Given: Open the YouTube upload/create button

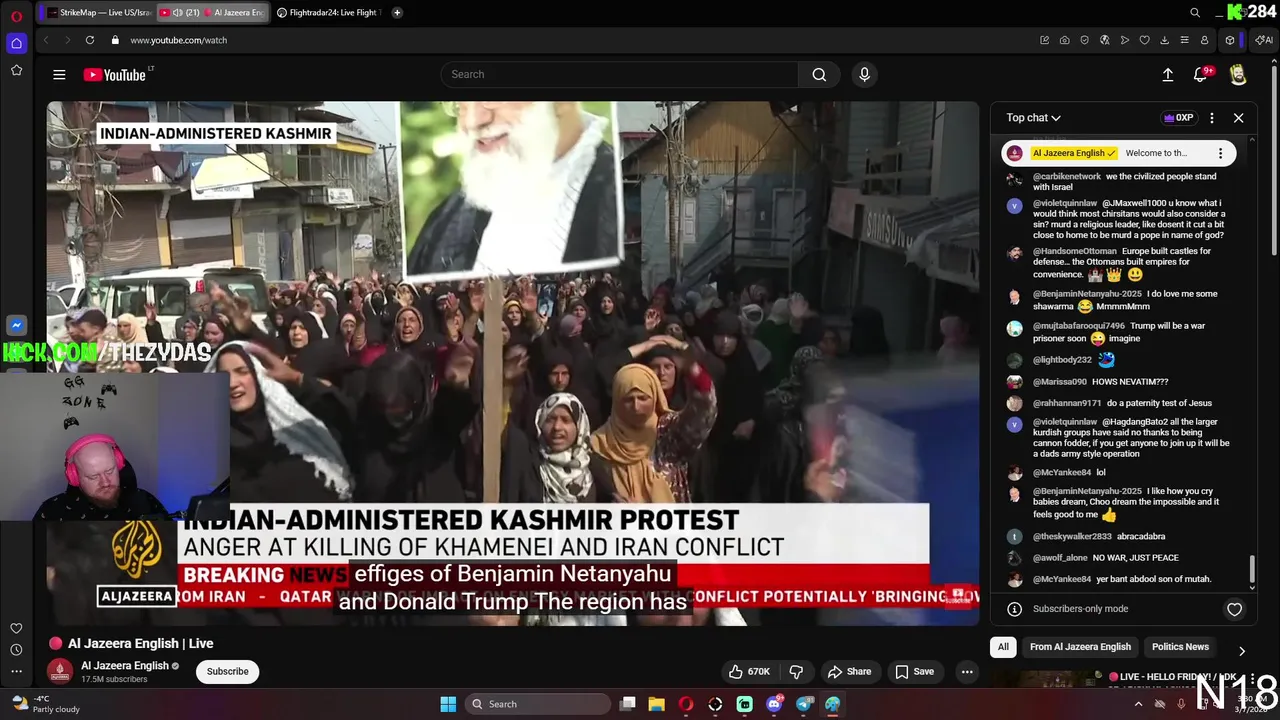Looking at the screenshot, I should pos(1167,74).
